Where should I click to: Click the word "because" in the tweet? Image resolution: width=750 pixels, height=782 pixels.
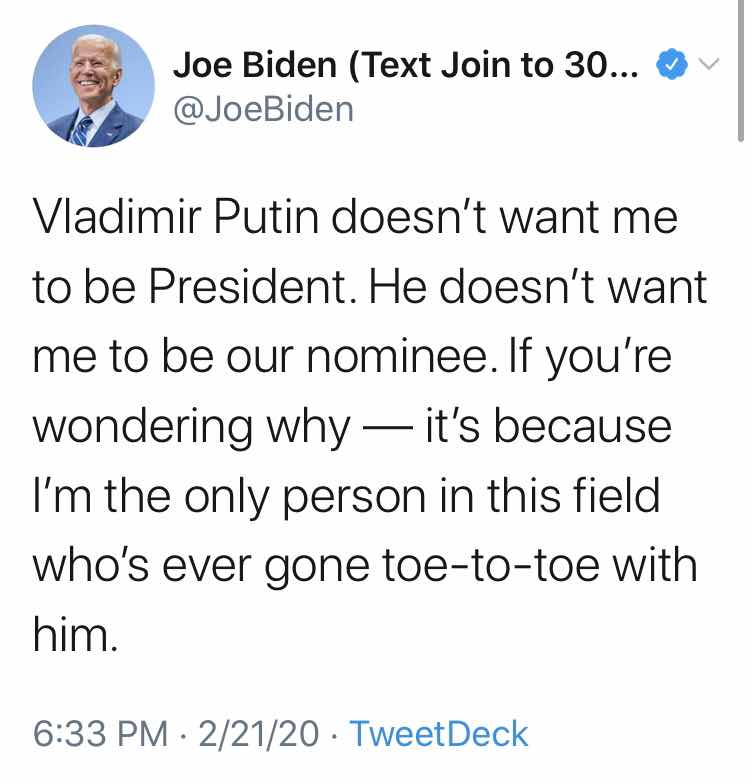[583, 427]
